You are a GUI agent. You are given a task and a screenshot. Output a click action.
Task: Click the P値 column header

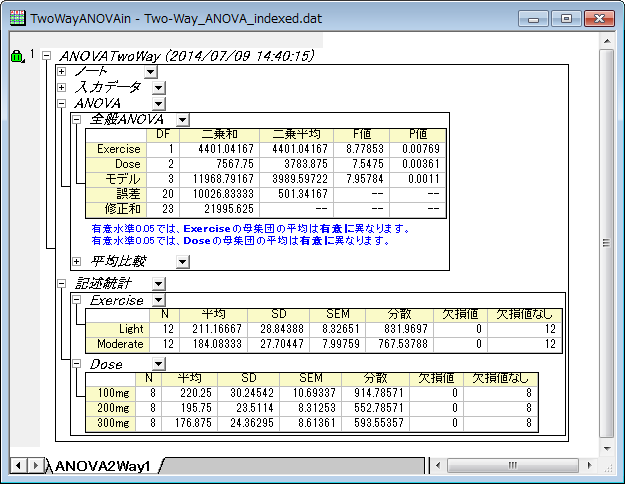click(x=418, y=135)
